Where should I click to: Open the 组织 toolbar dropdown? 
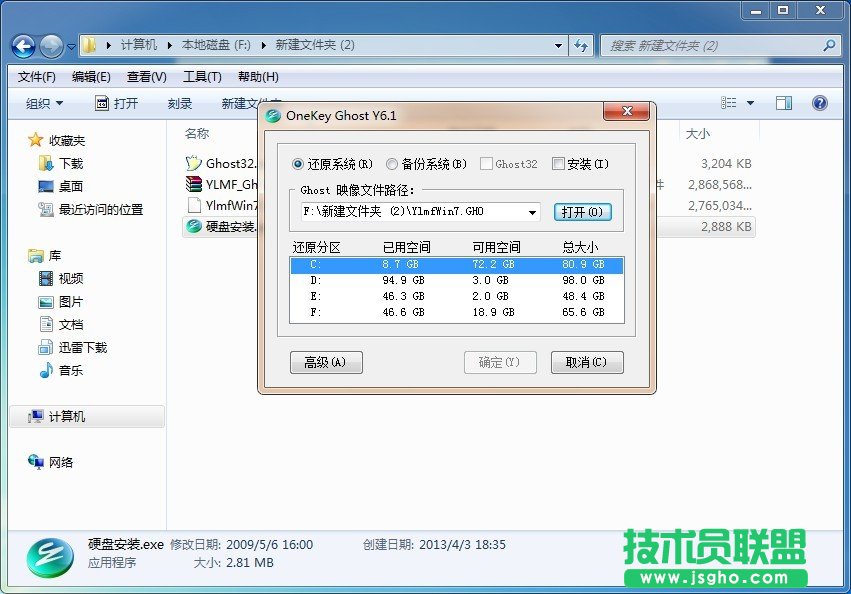click(43, 102)
